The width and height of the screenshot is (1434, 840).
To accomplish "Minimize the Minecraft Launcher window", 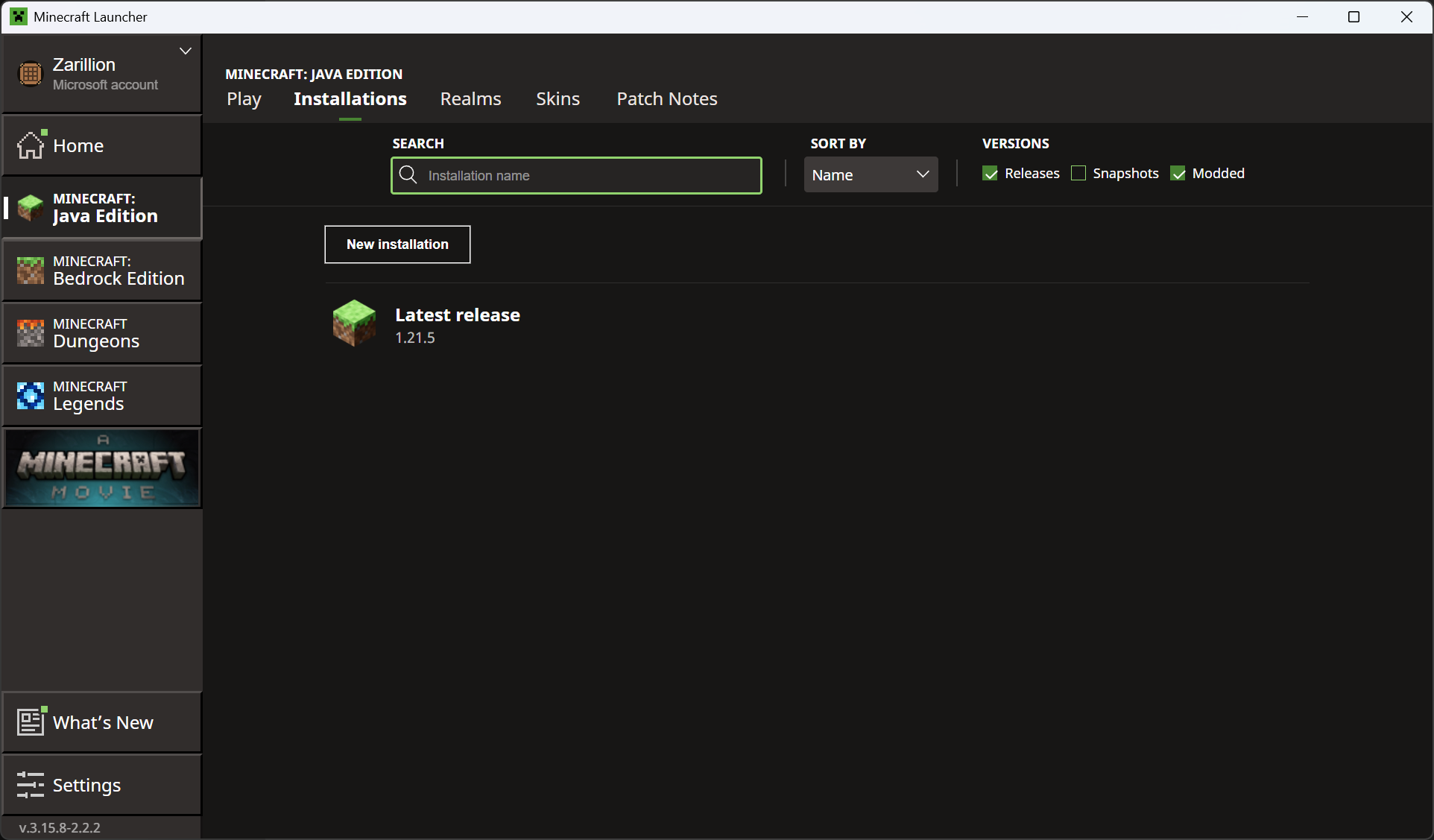I will pyautogui.click(x=1303, y=16).
